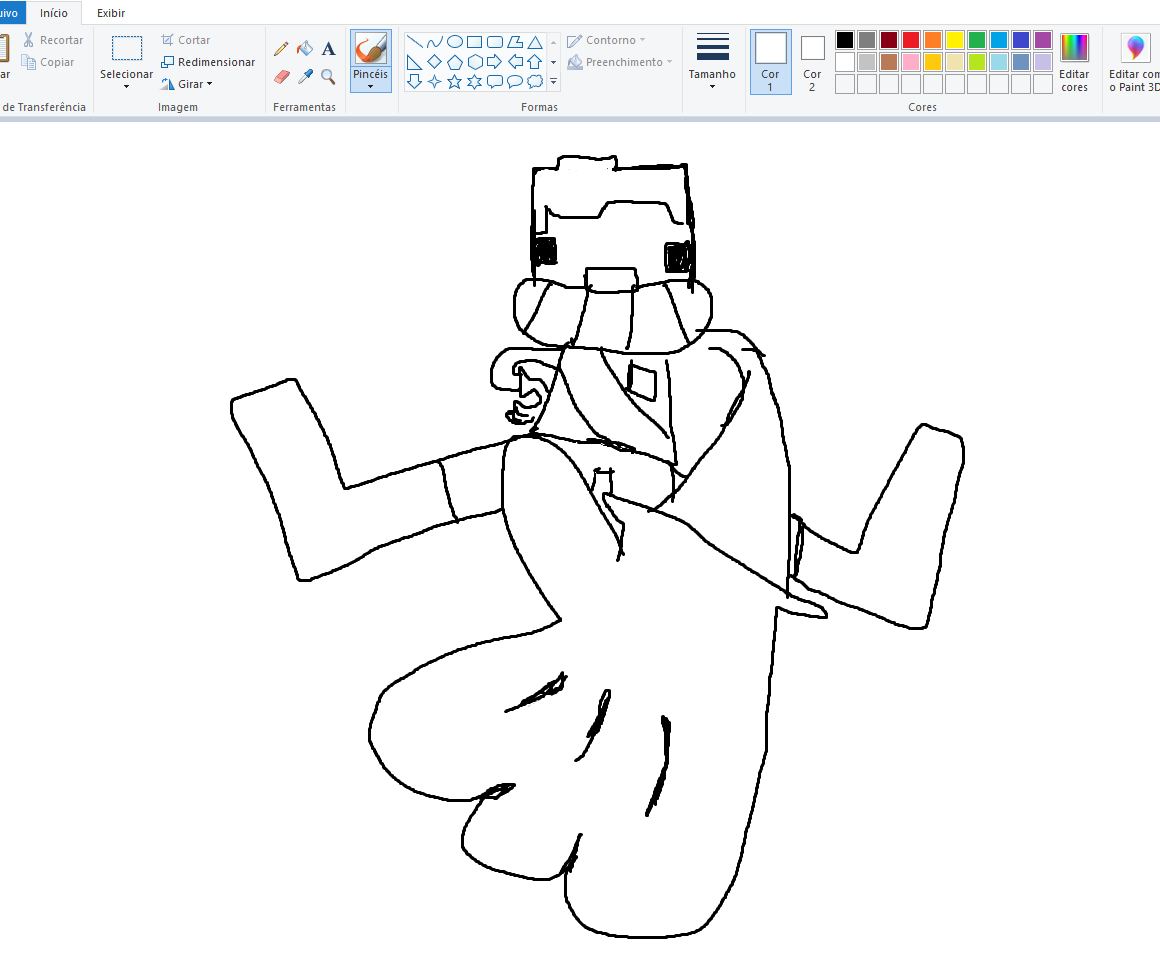Screen dimensions: 1160x979
Task: Choose the Oval callout shape
Action: (x=515, y=81)
